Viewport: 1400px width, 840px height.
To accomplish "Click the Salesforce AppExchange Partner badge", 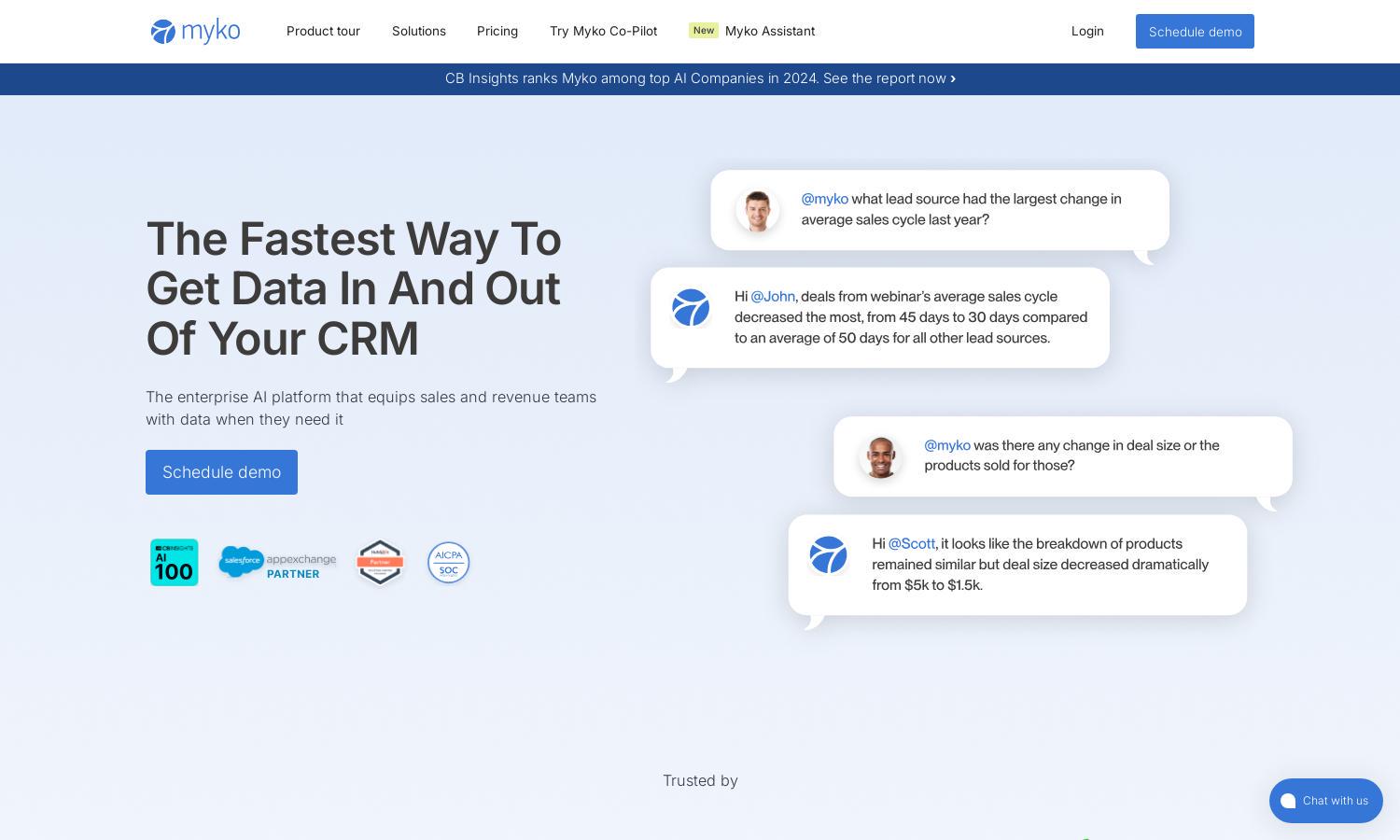I will pos(277,562).
